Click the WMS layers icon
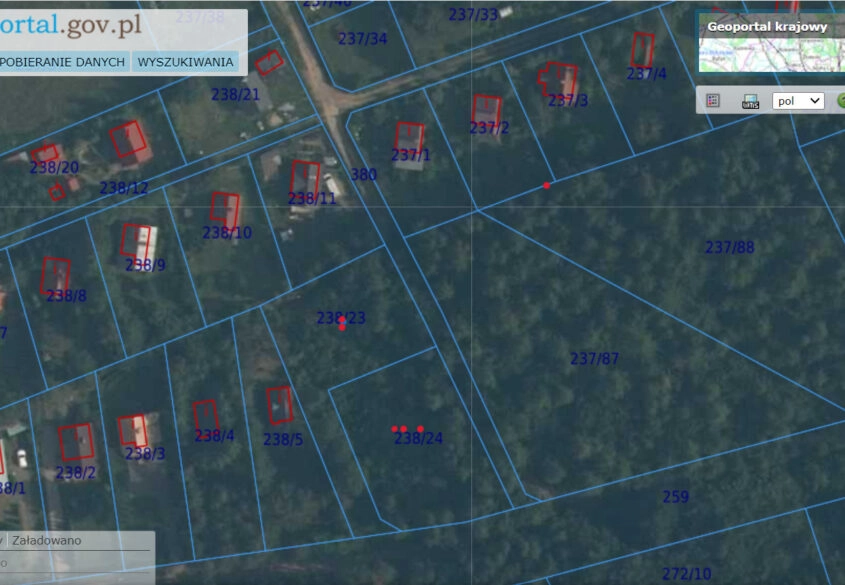Image resolution: width=845 pixels, height=585 pixels. (750, 101)
